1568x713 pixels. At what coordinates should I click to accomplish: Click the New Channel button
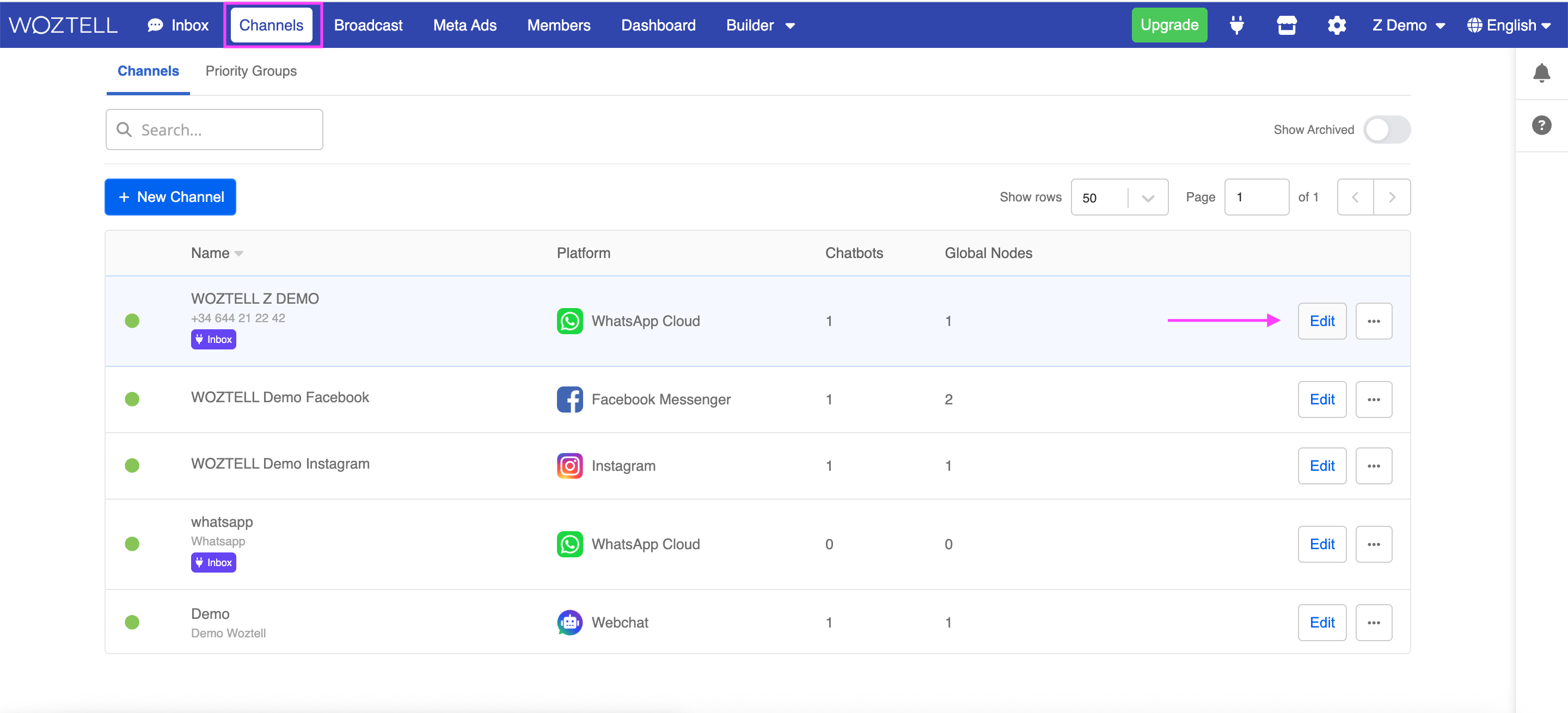point(170,197)
